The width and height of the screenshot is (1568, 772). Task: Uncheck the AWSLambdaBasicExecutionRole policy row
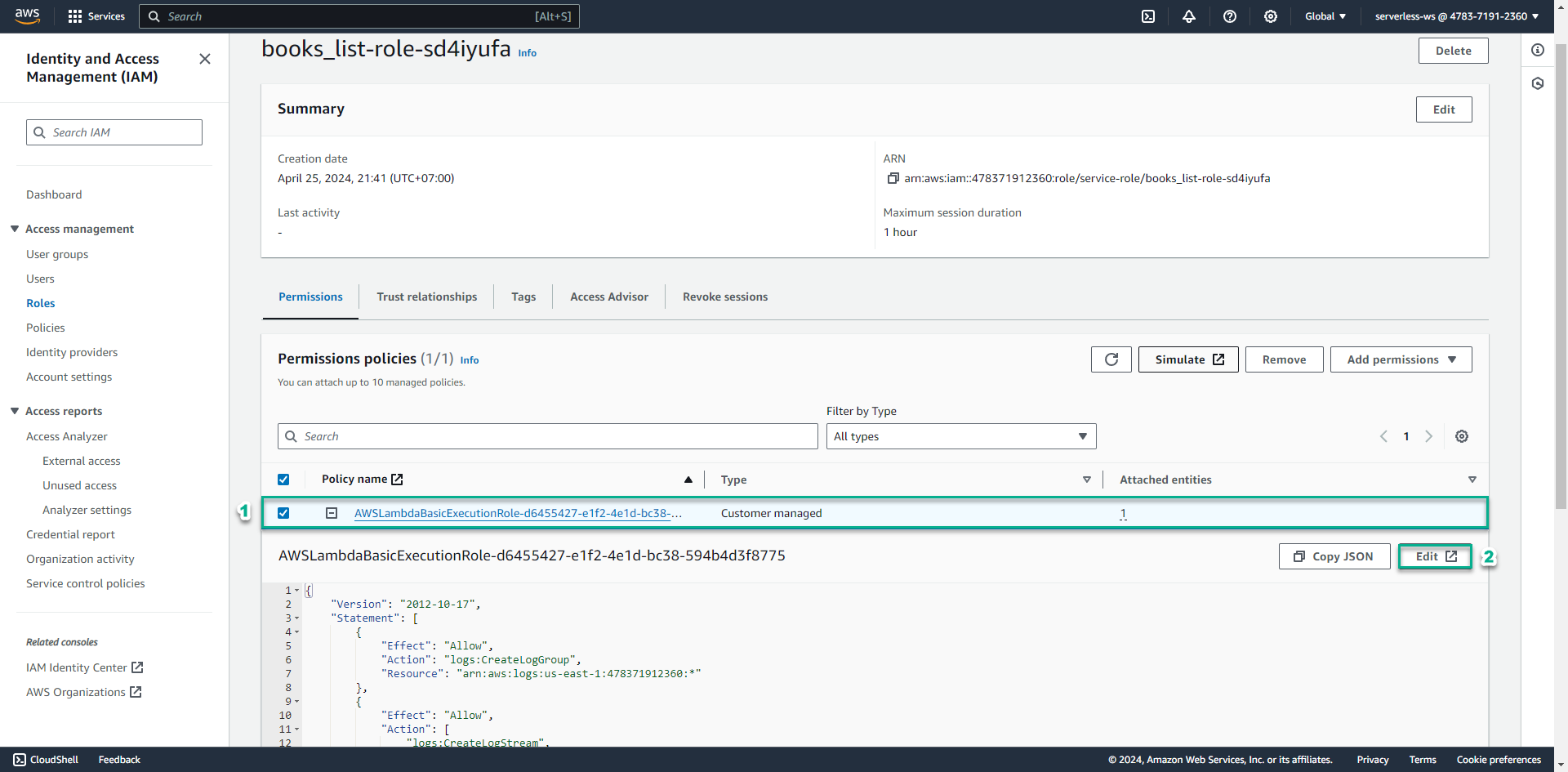coord(283,513)
